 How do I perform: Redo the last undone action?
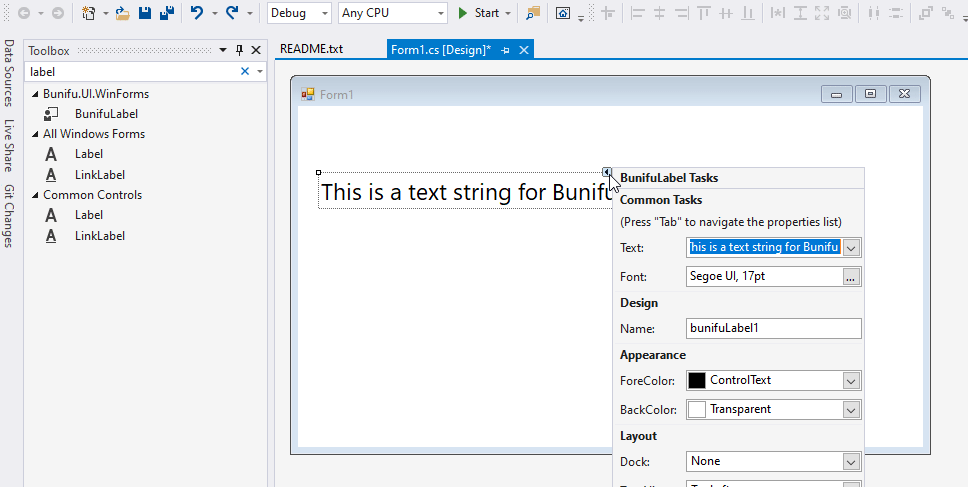coord(232,13)
